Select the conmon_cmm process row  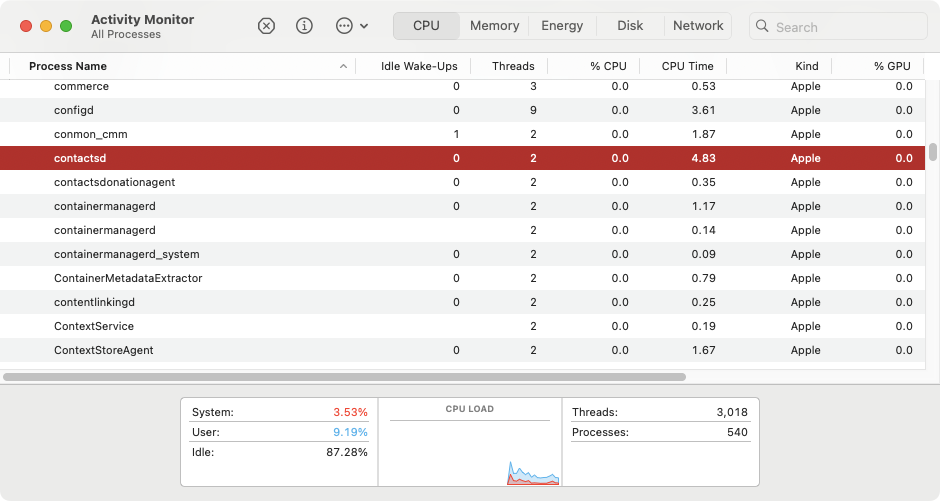462,134
